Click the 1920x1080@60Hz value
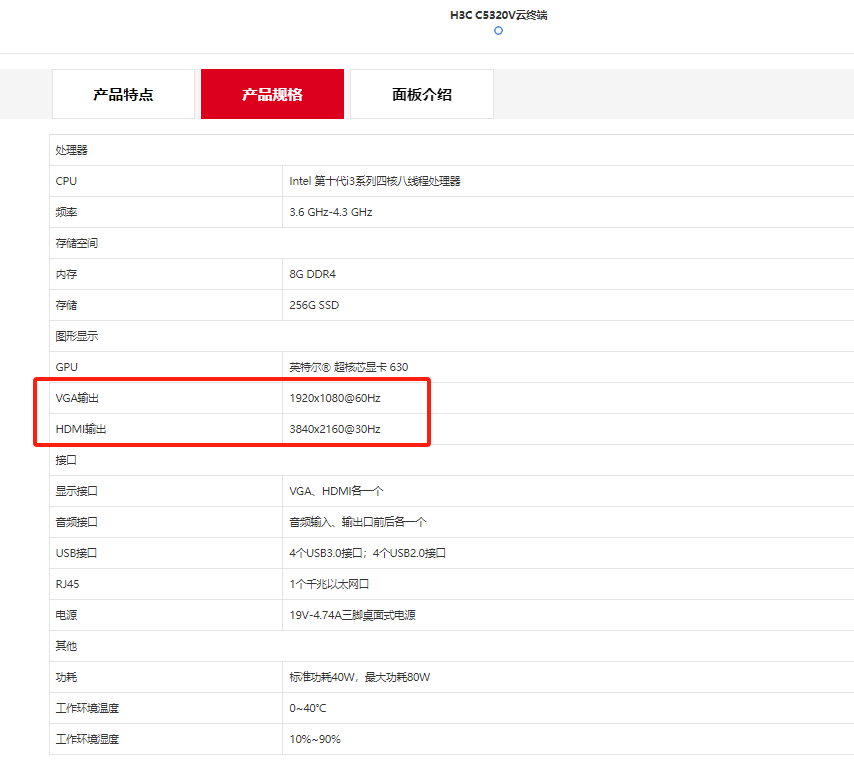The width and height of the screenshot is (854, 766). (335, 398)
